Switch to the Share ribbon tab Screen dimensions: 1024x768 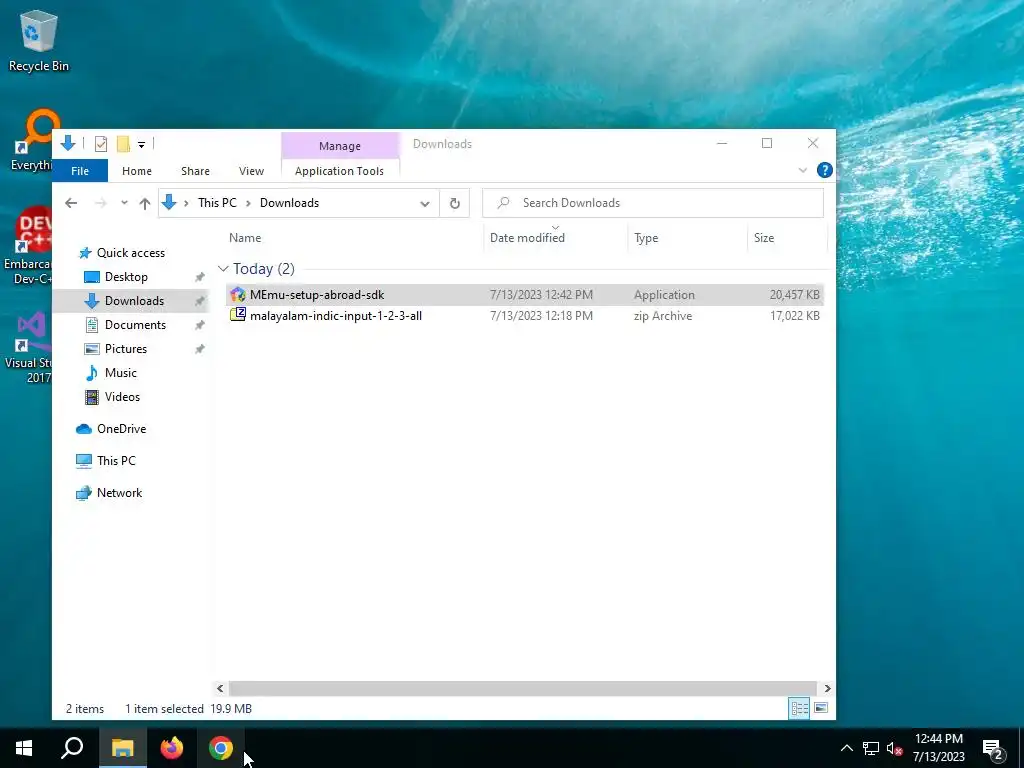click(x=195, y=171)
